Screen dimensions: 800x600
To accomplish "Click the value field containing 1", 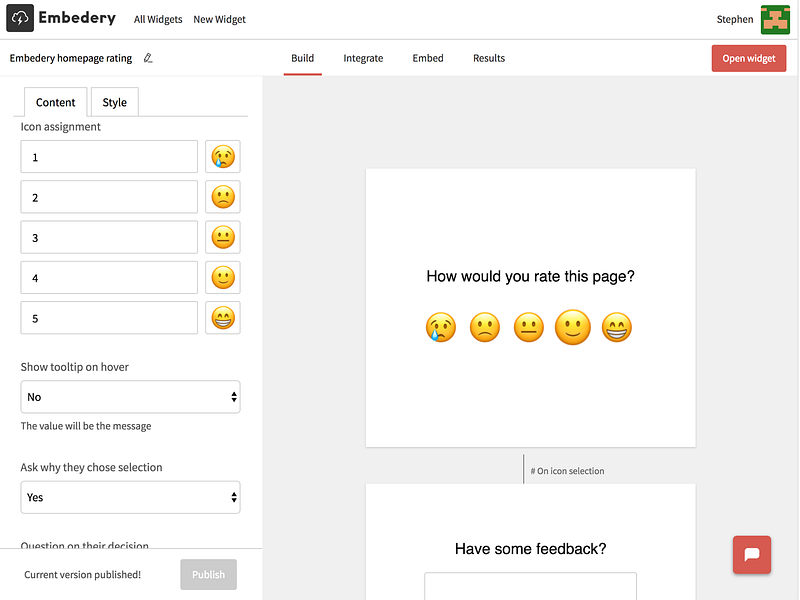I will 109,157.
